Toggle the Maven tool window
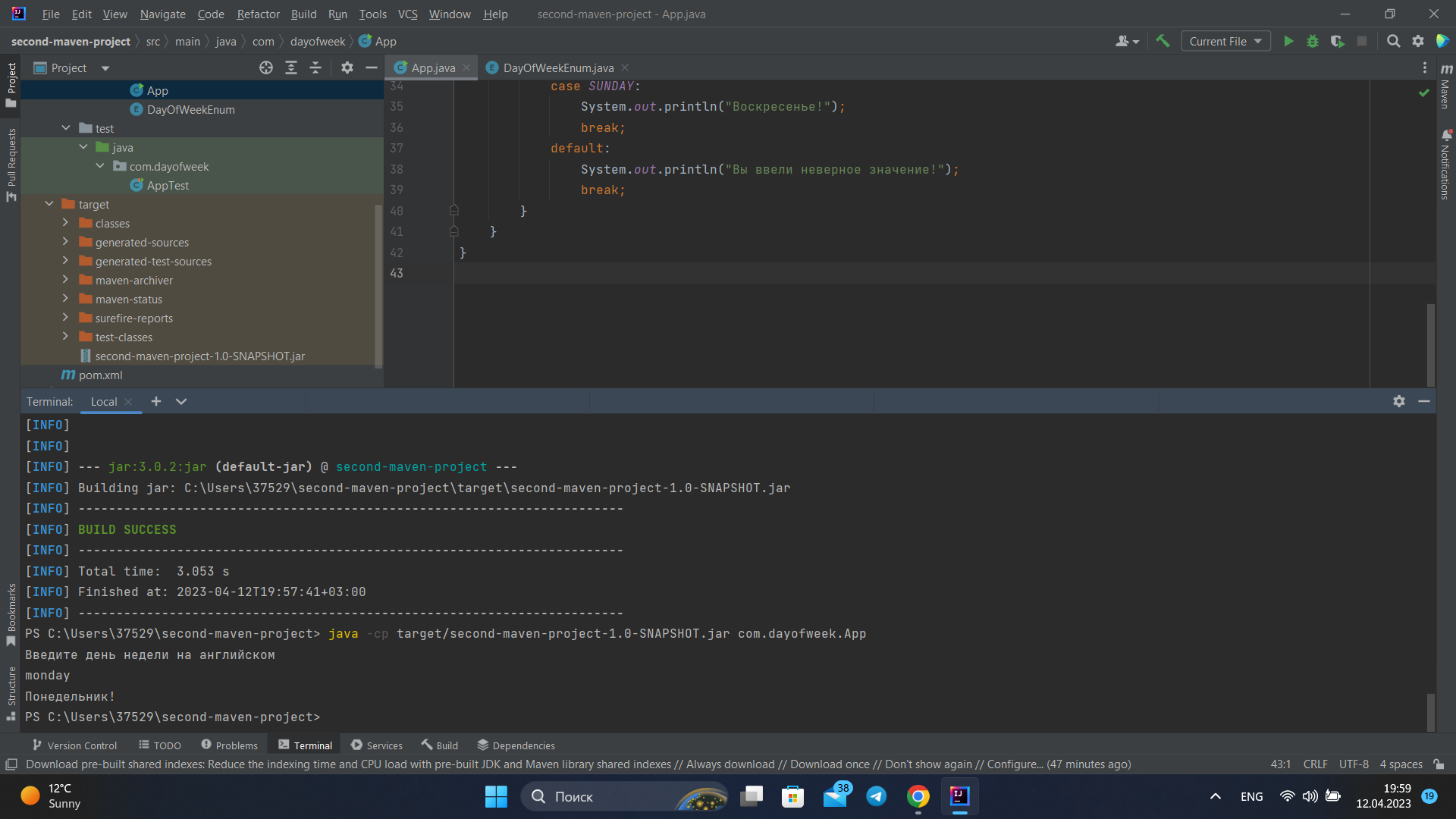This screenshot has height=819, width=1456. point(1446,85)
